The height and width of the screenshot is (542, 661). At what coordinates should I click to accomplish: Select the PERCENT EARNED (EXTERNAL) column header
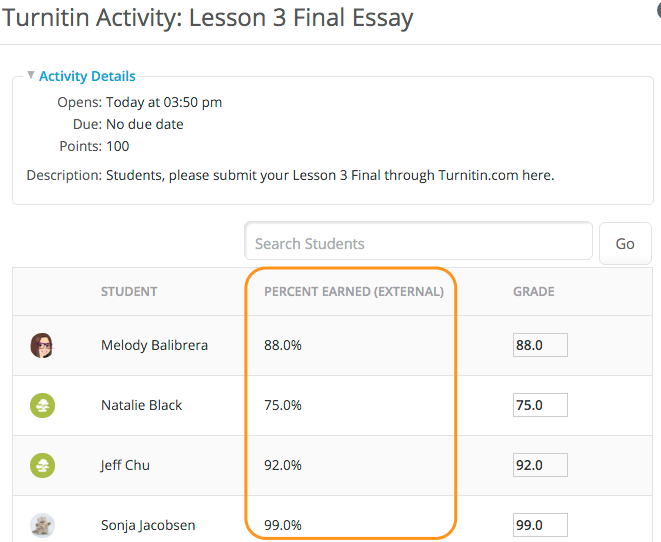click(354, 292)
